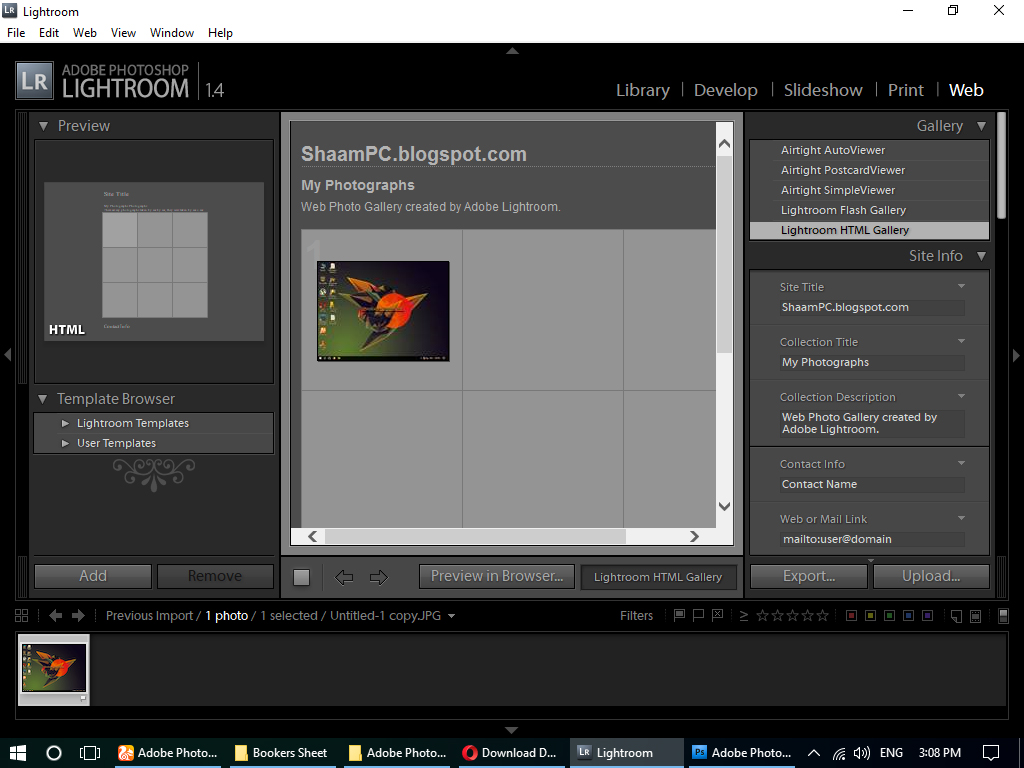Open the Edit menu

(49, 33)
